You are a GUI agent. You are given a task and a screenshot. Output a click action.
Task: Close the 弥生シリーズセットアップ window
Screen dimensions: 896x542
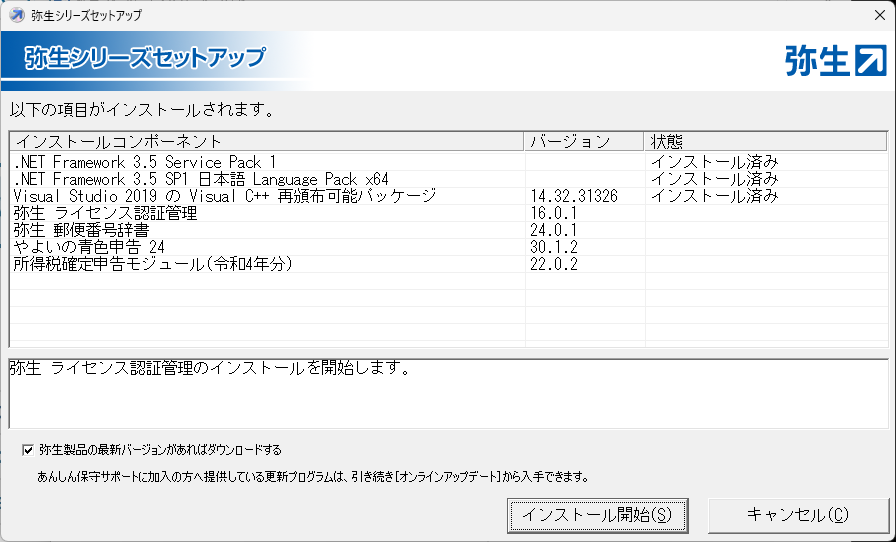[880, 15]
